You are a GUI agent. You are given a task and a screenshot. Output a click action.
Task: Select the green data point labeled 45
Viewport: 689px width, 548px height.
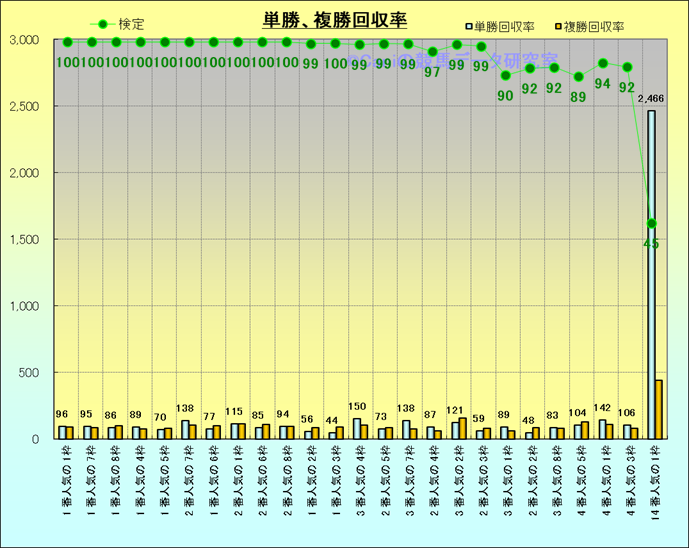point(651,223)
